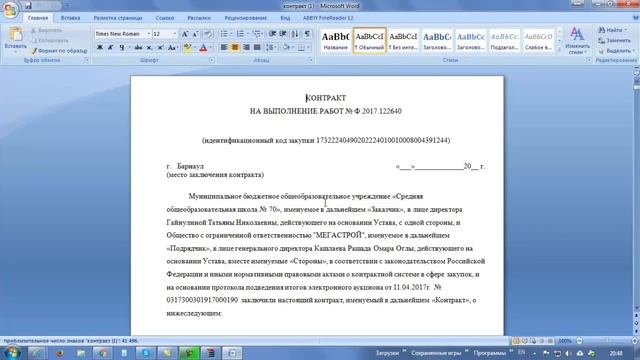The width and height of the screenshot is (640, 360).
Task: Apply strikethrough formatting
Action: click(138, 48)
